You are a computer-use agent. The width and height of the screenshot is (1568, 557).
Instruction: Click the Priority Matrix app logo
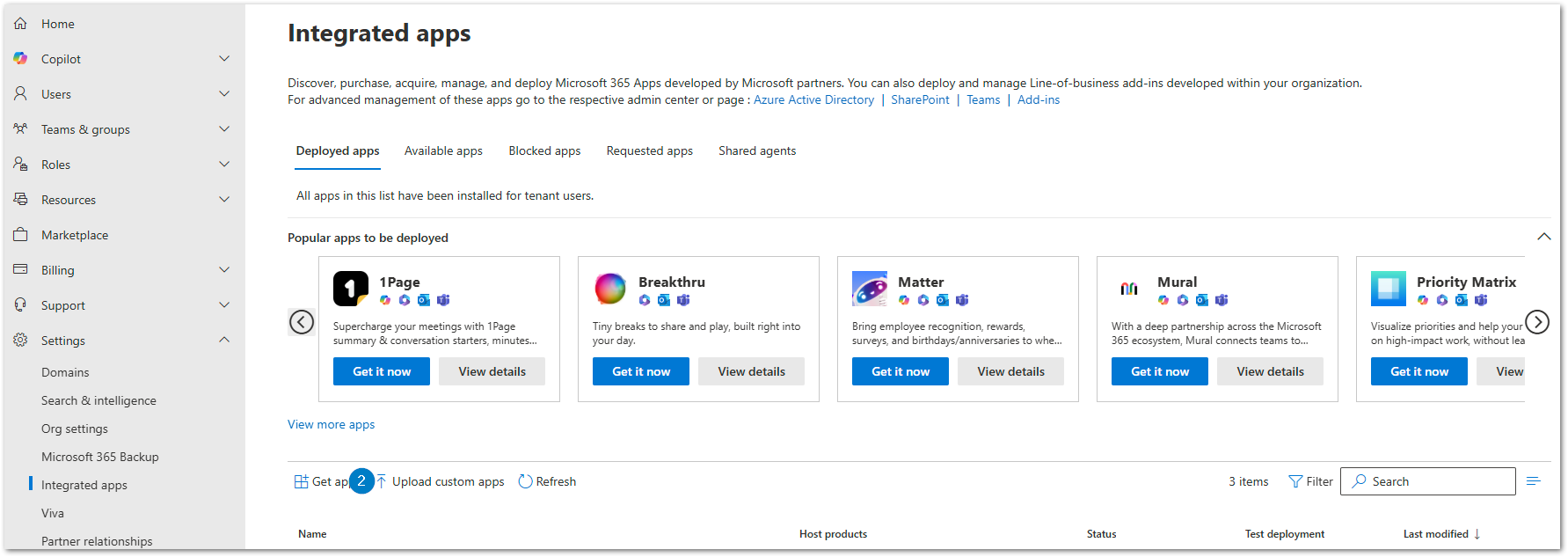[1389, 289]
